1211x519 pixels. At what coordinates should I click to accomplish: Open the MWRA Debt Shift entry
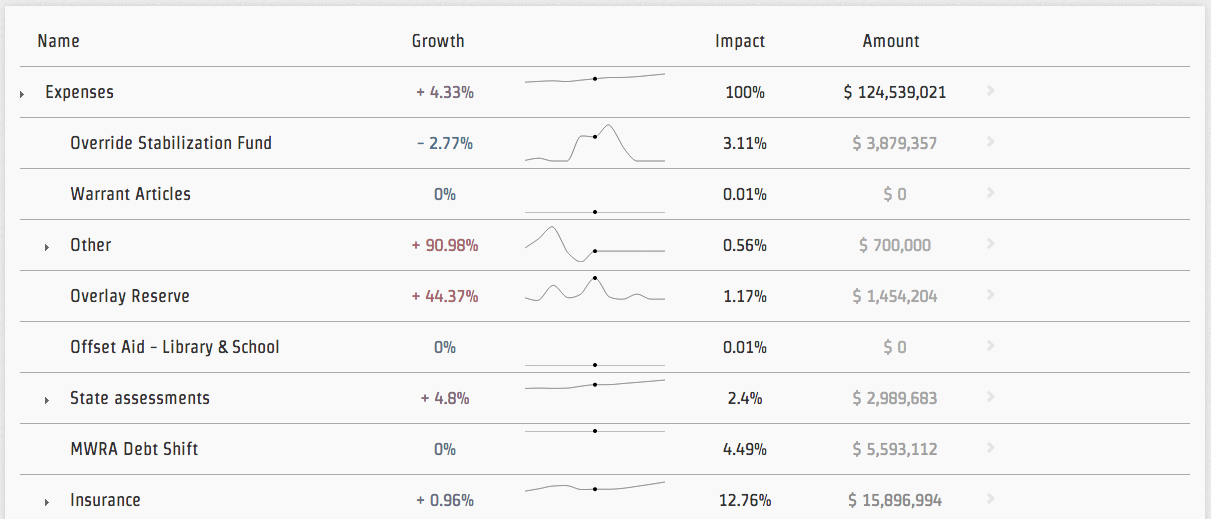click(134, 449)
